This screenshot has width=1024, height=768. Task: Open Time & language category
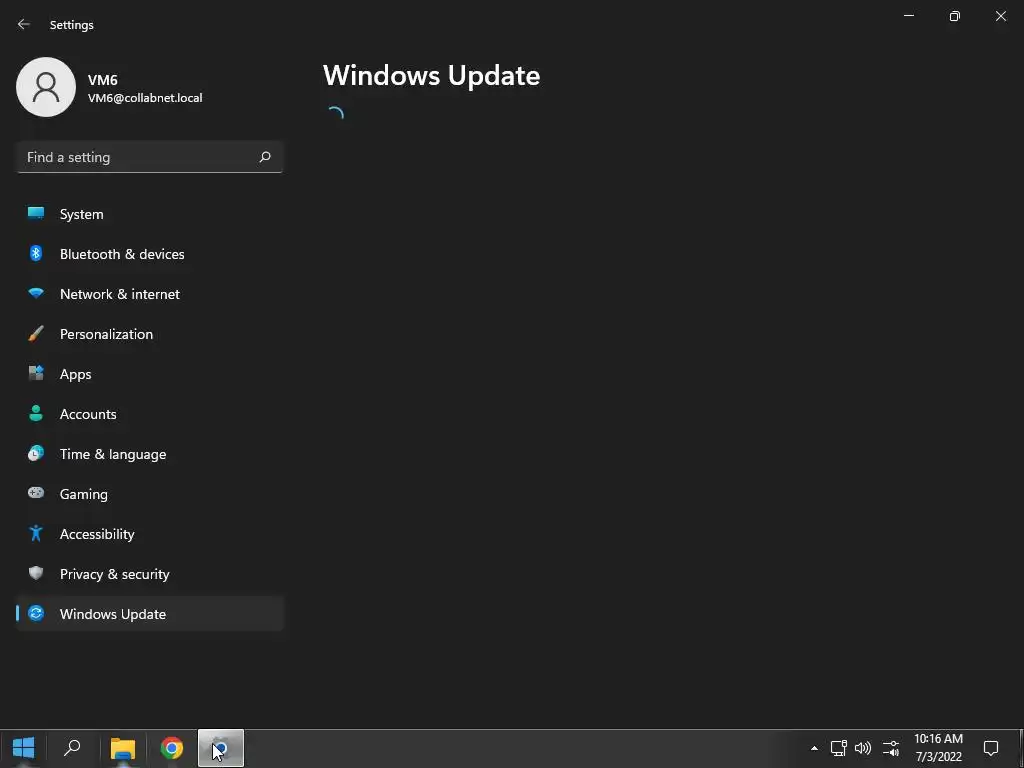click(x=150, y=454)
